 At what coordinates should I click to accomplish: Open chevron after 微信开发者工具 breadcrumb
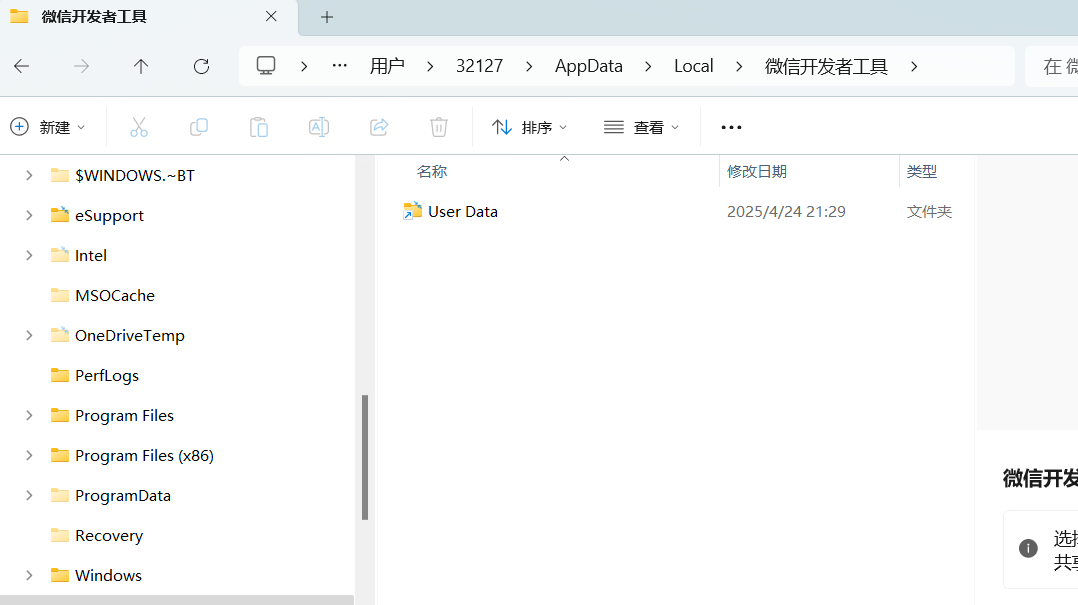pyautogui.click(x=914, y=66)
